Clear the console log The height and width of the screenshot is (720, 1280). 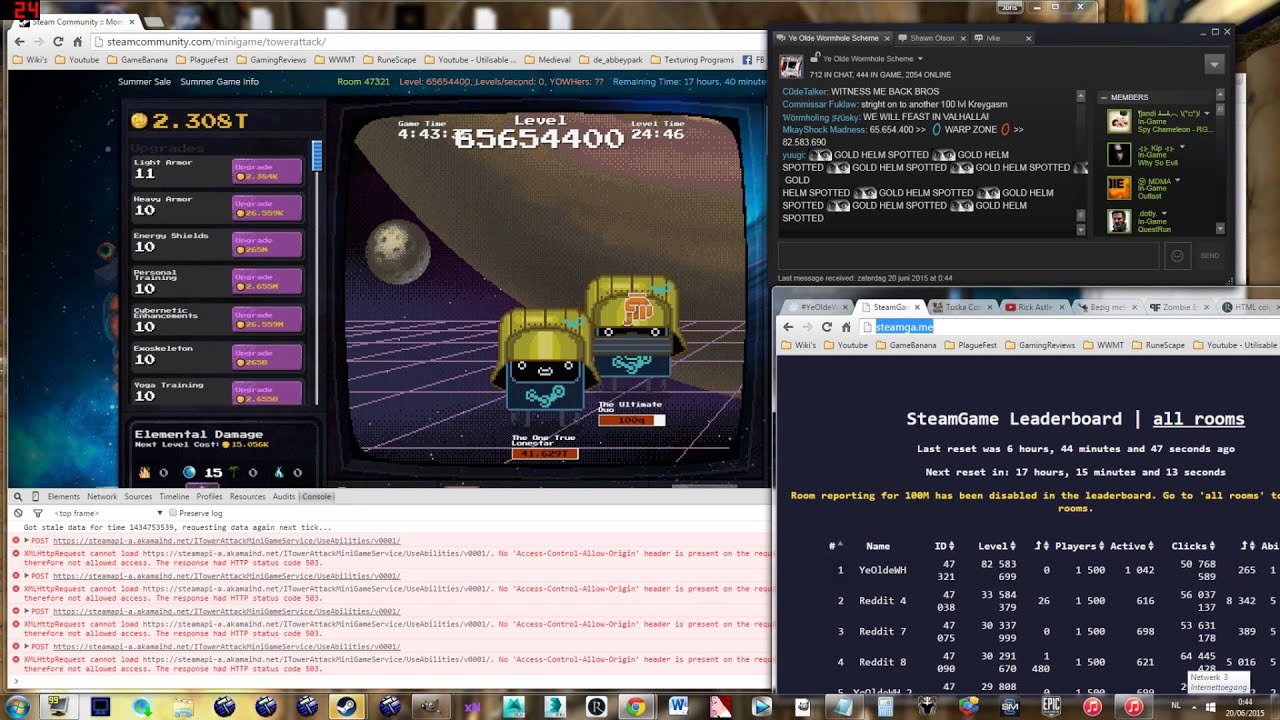tap(17, 513)
